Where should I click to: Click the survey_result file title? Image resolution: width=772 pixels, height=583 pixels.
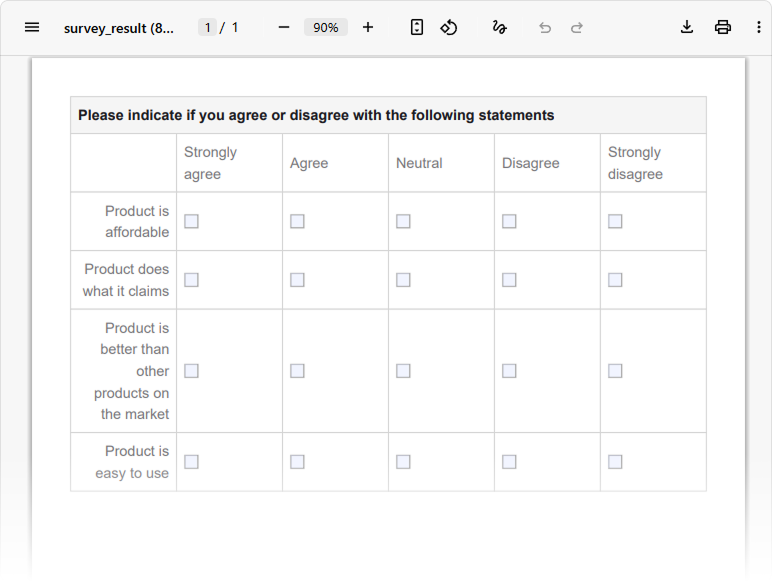(x=119, y=28)
